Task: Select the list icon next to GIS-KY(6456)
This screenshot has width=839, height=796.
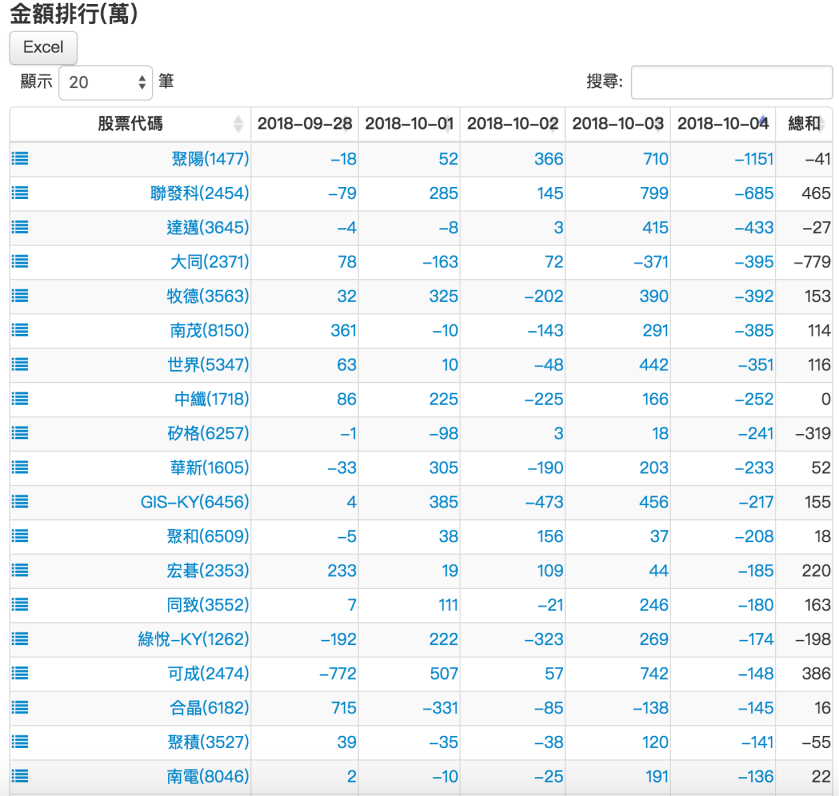Action: tap(18, 501)
